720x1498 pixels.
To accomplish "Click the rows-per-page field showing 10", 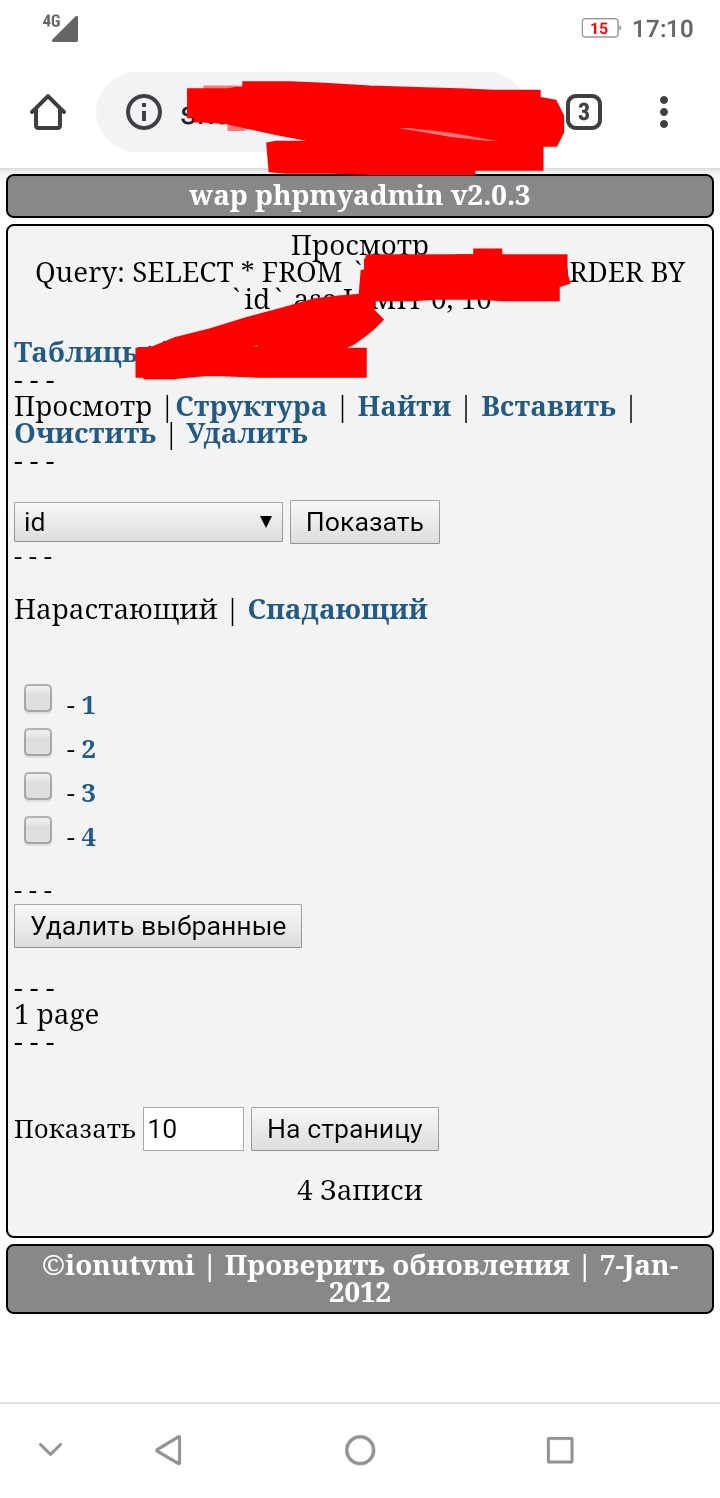I will click(193, 1129).
